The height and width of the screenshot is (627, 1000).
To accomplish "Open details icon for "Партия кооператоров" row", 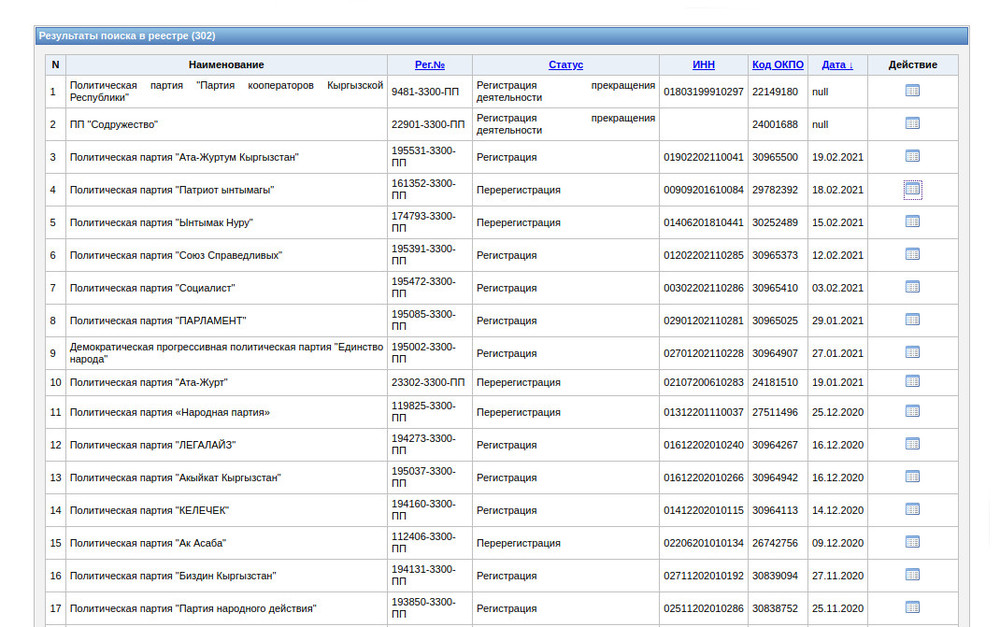I will click(913, 91).
